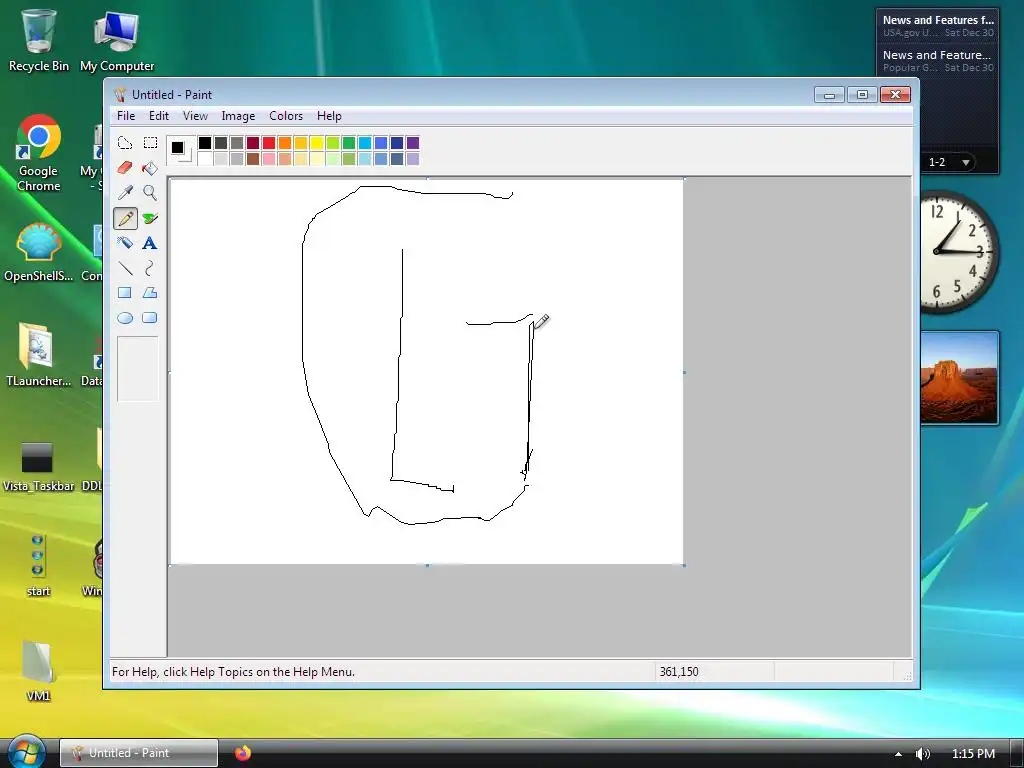Select the Pencil tool
Viewport: 1024px width, 768px height.
(x=125, y=219)
